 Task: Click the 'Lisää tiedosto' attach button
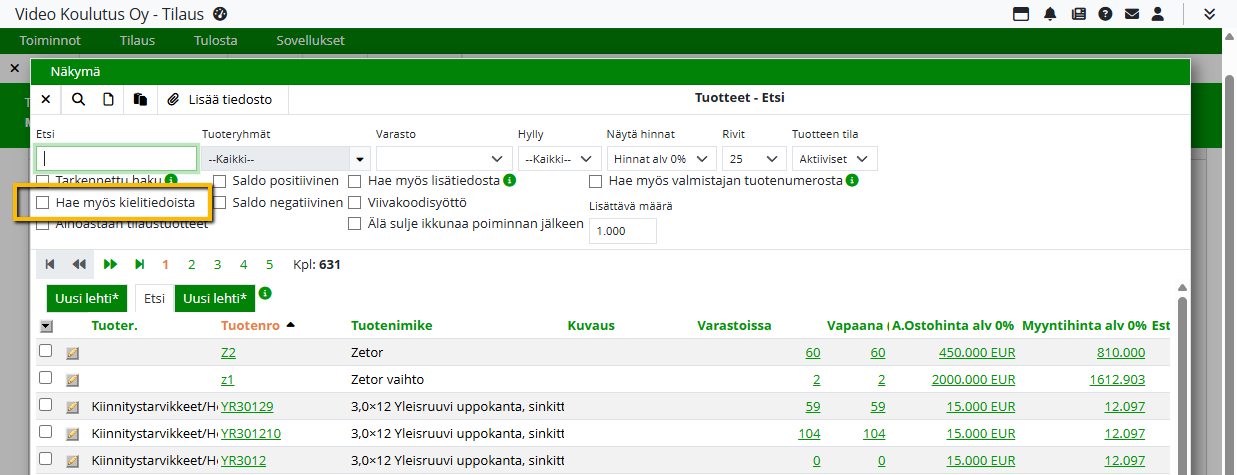tap(226, 99)
